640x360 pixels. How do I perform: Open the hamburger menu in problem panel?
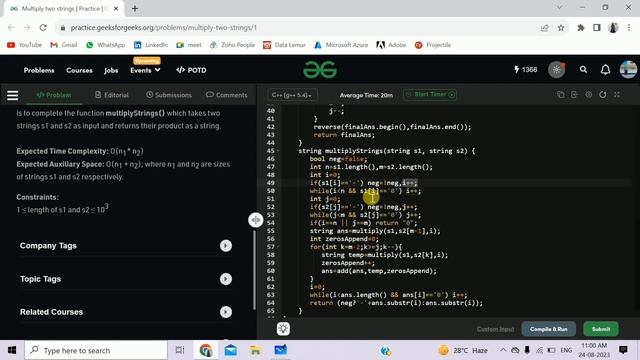[13, 95]
